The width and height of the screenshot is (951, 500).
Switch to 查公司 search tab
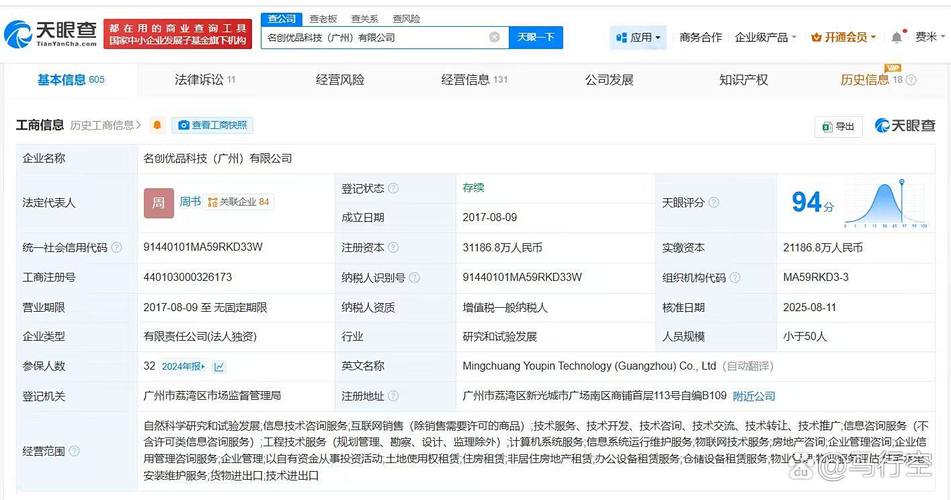pos(281,19)
